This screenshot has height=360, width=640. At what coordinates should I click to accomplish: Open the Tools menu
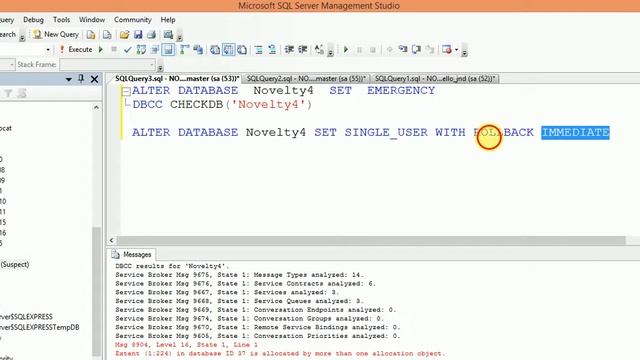(x=62, y=20)
